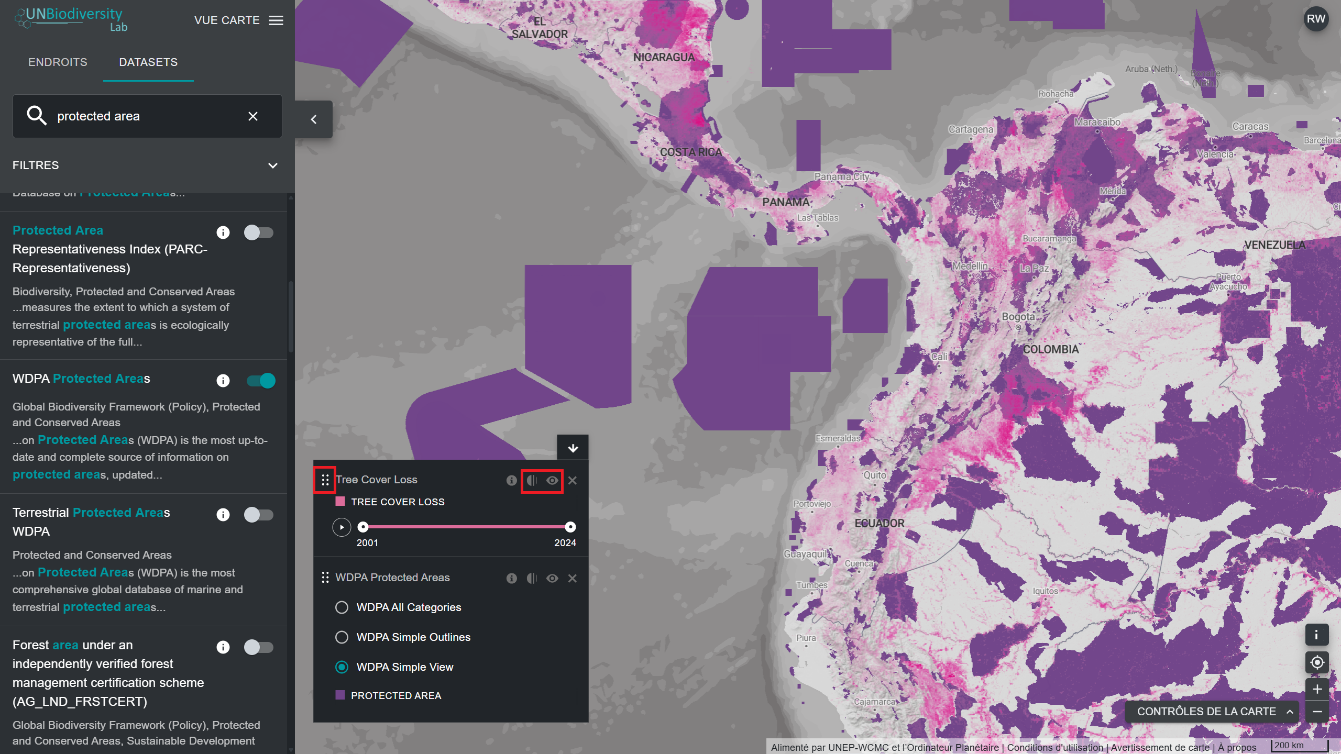1341x754 pixels.
Task: Zoom in on the map
Action: (x=1317, y=689)
